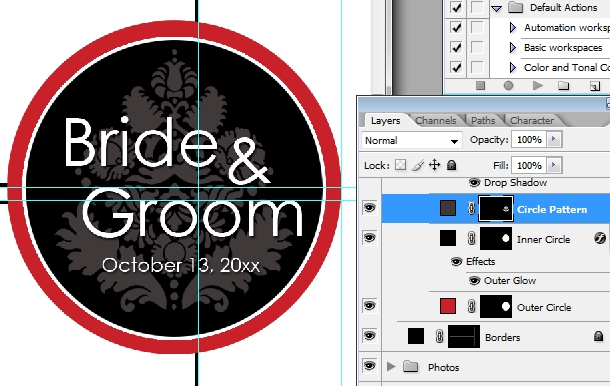Viewport: 610px width, 386px height.
Task: Click the Photos group folder icon
Action: (410, 367)
